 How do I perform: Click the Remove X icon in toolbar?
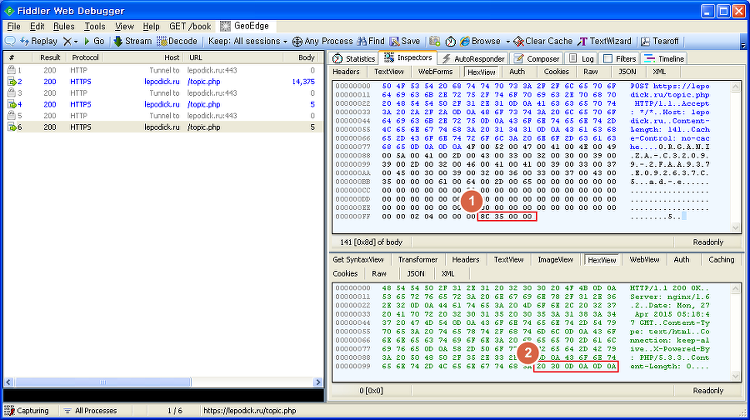[x=67, y=42]
